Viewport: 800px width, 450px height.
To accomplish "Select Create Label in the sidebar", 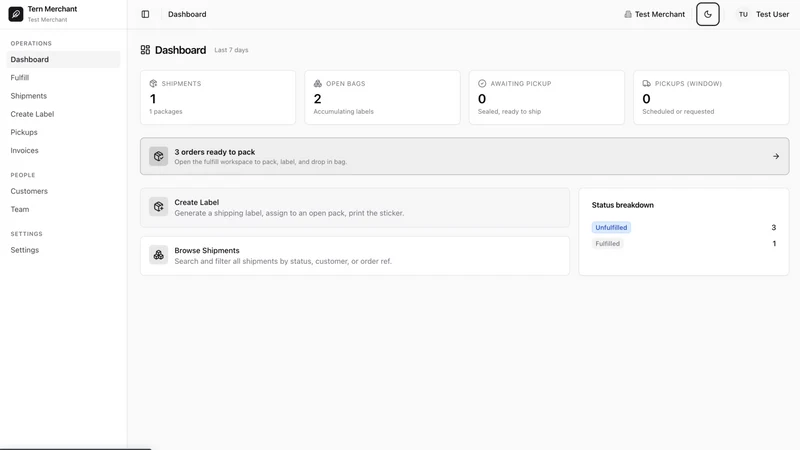I will pyautogui.click(x=63, y=114).
